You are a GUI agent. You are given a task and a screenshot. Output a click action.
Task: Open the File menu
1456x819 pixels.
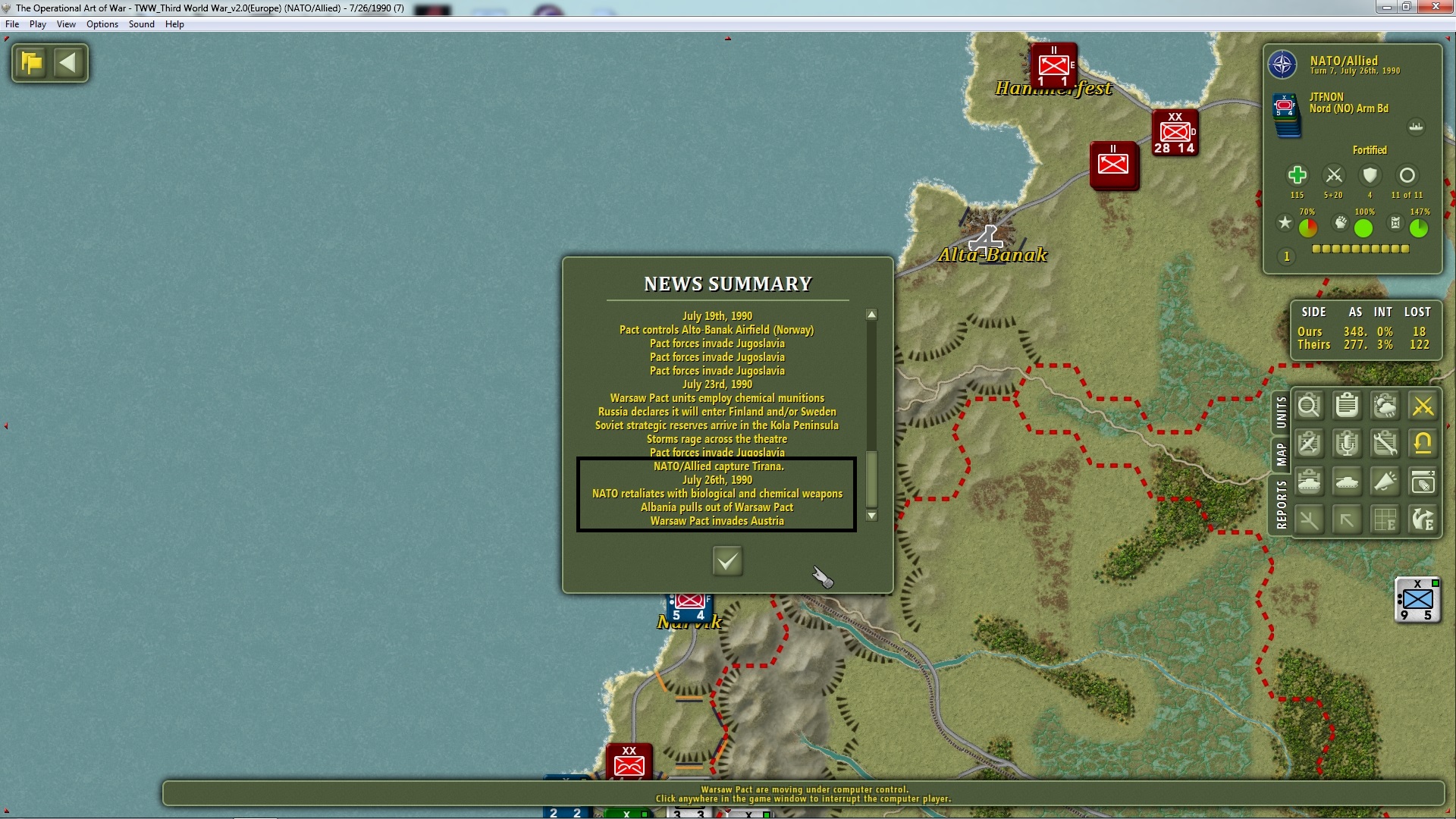pos(12,24)
